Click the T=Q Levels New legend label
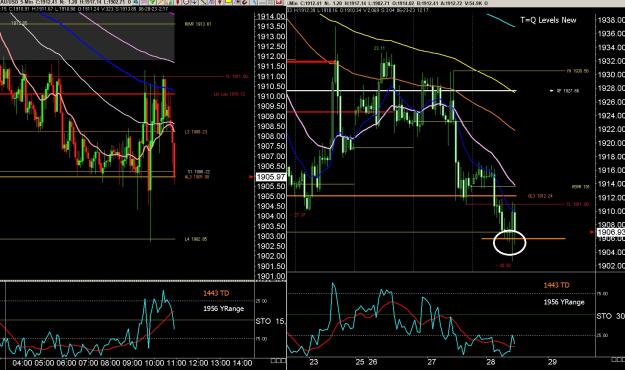The height and width of the screenshot is (370, 625). point(548,20)
